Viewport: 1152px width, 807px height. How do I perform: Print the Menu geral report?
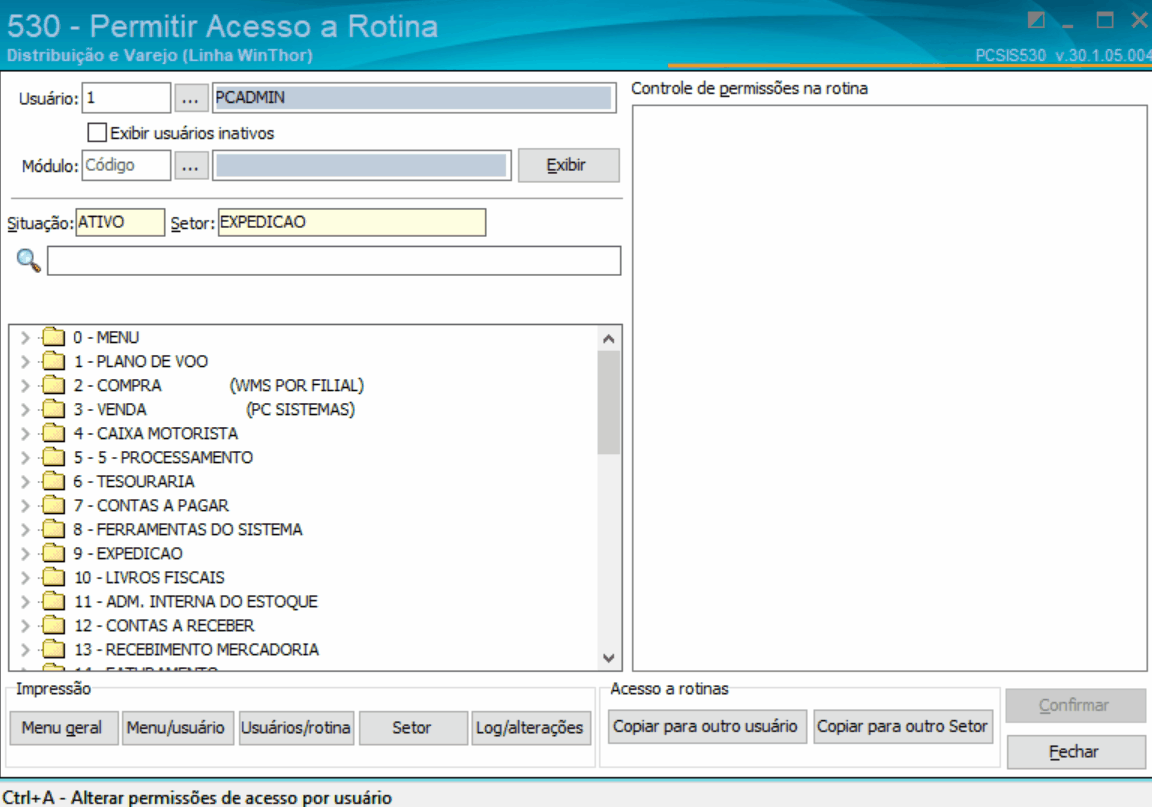coord(63,728)
